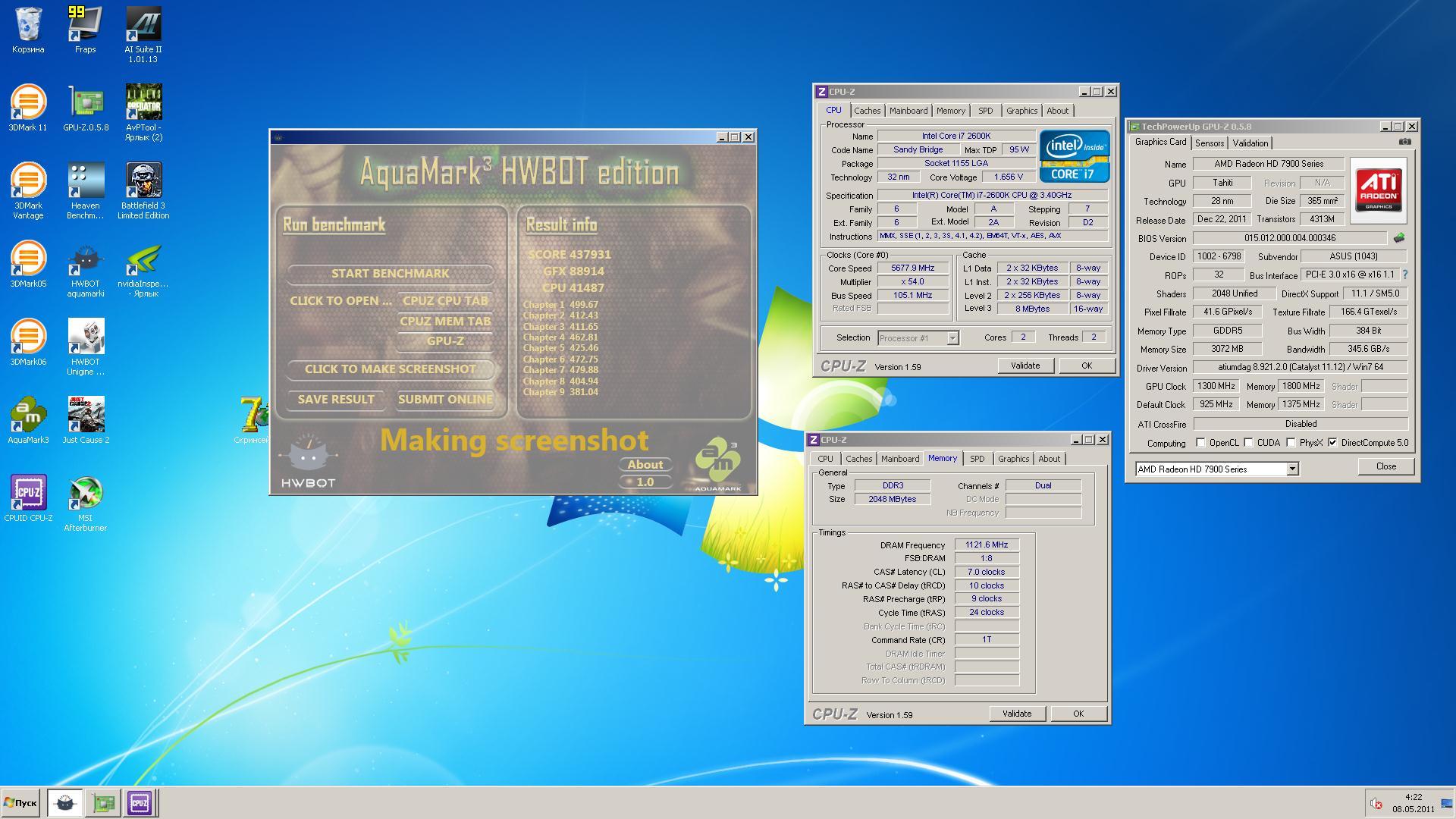Switch to Mainboard tab in top CPU-Z

(908, 111)
